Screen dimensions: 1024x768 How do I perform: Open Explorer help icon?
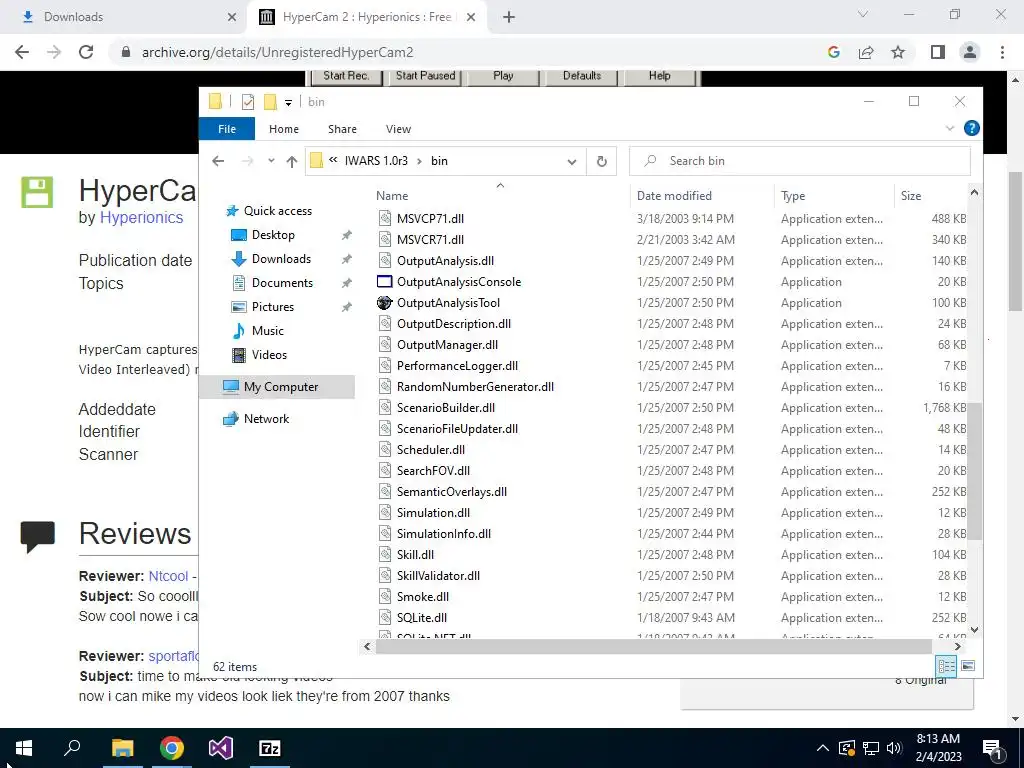pyautogui.click(x=971, y=128)
